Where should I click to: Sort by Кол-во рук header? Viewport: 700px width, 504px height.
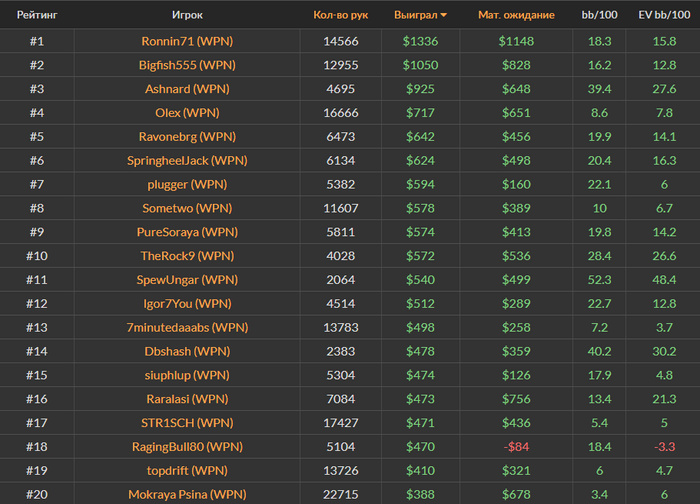pyautogui.click(x=340, y=15)
